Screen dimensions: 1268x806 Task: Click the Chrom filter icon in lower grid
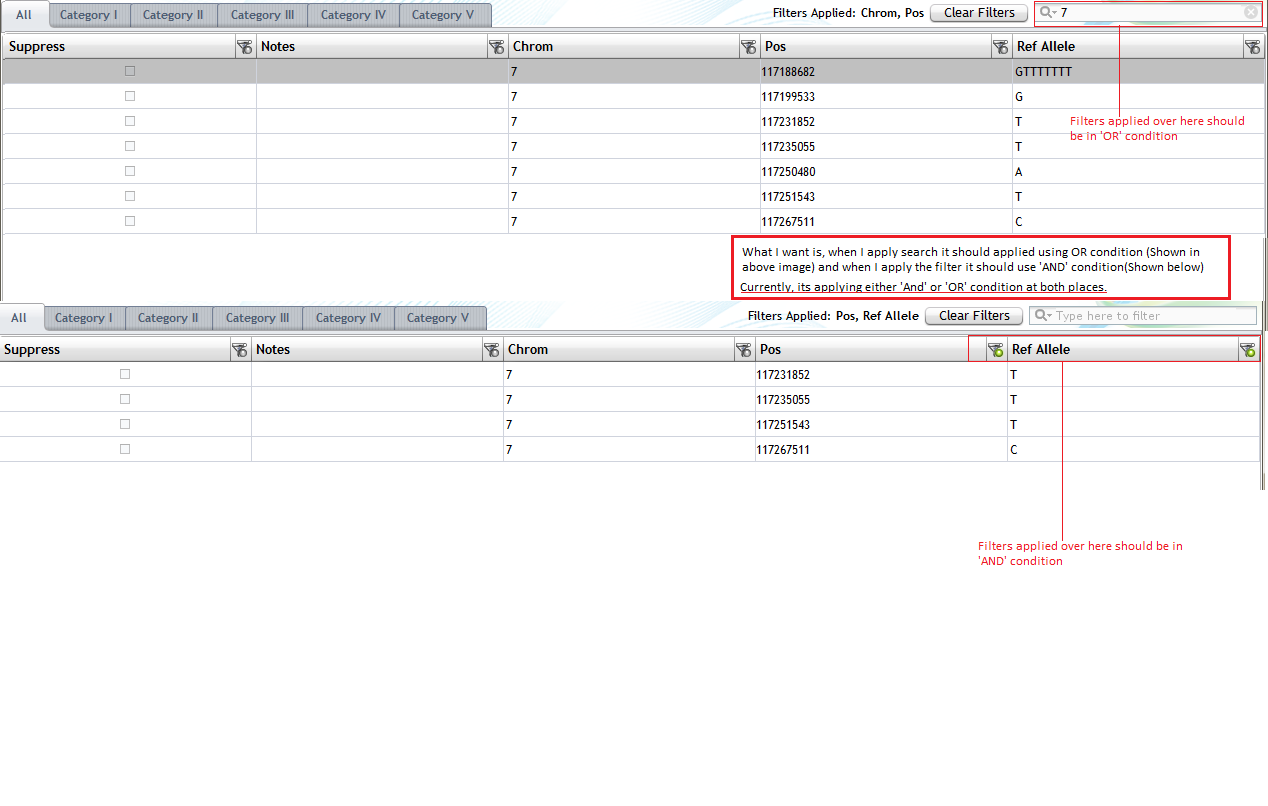743,350
